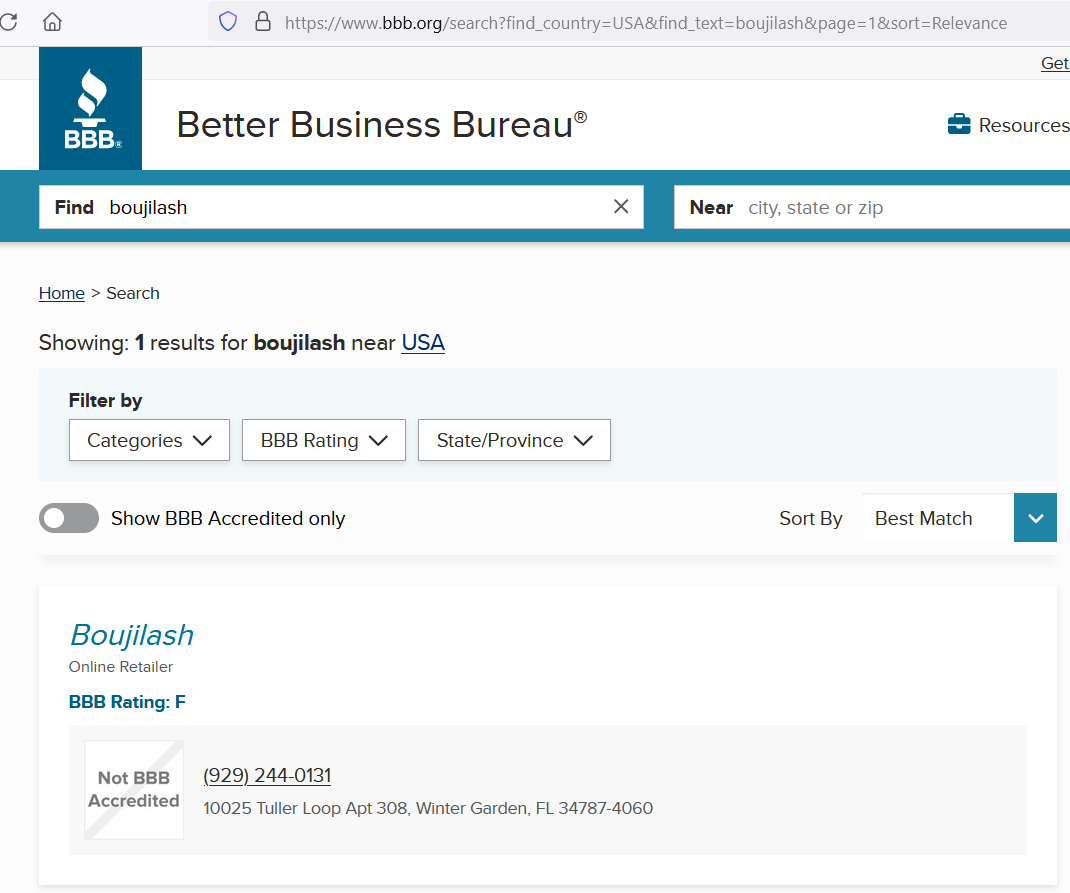Click the Search breadcrumb text
Viewport: 1070px width, 893px height.
(x=133, y=293)
